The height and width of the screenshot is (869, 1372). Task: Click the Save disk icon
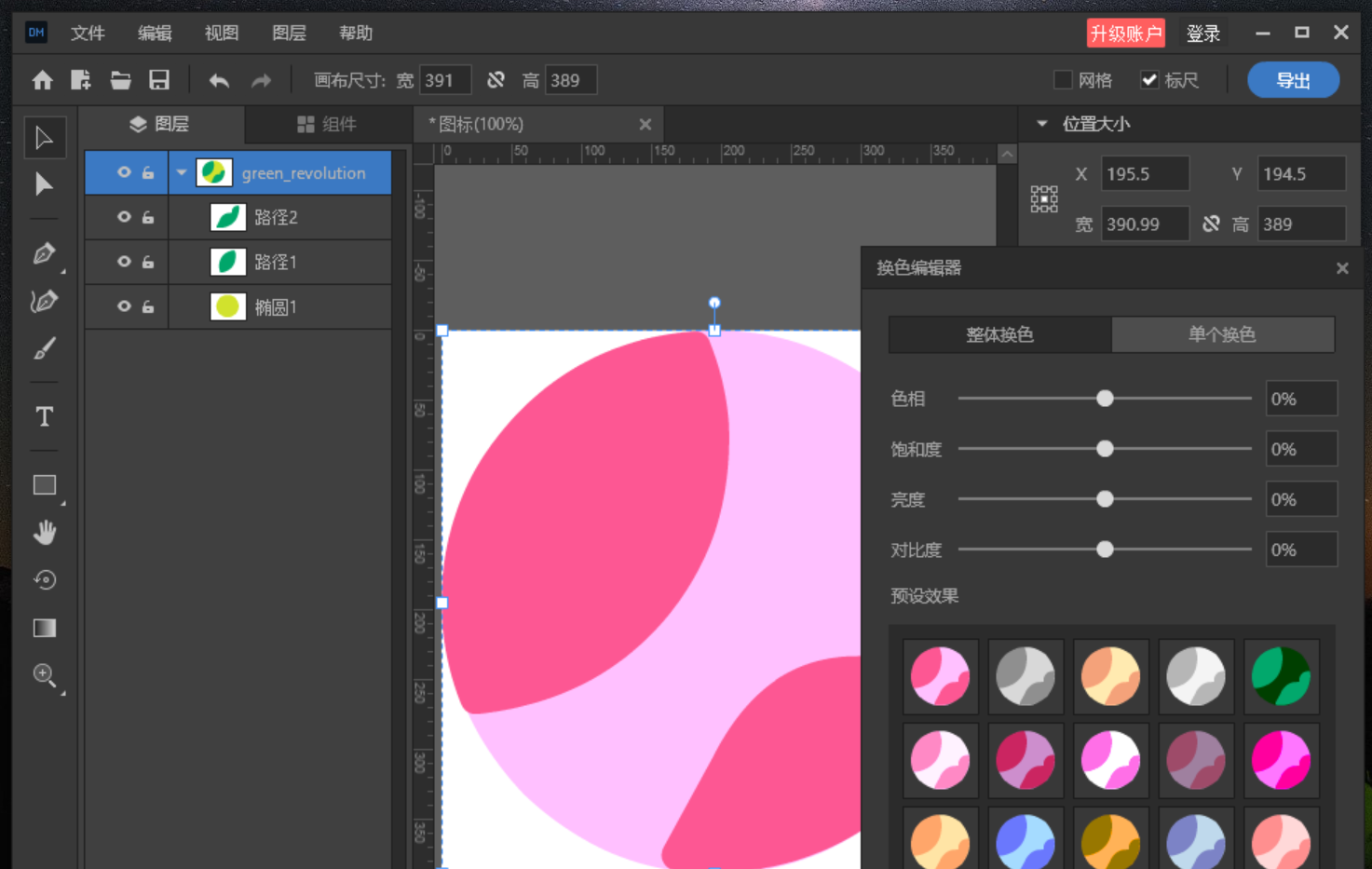tap(159, 80)
